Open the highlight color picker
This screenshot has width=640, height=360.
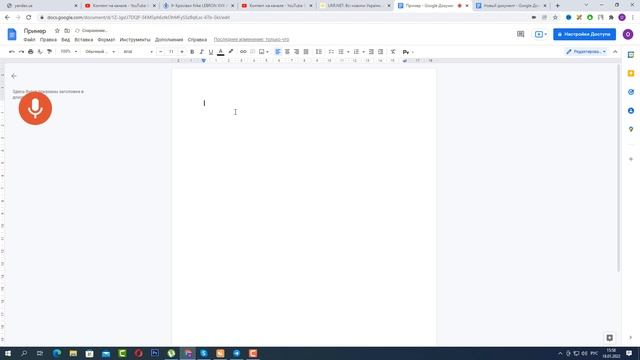(231, 52)
